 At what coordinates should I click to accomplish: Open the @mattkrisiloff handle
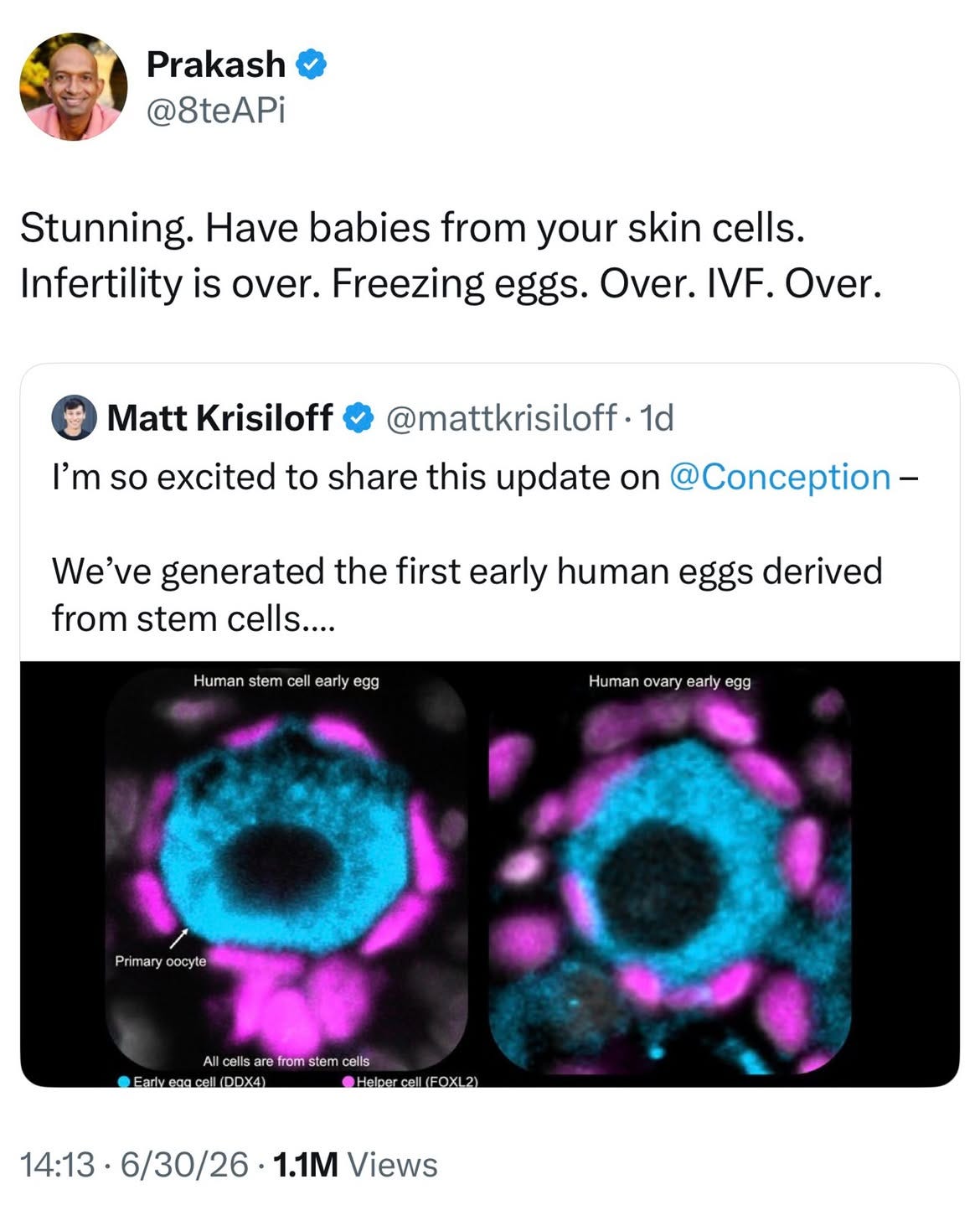(501, 417)
